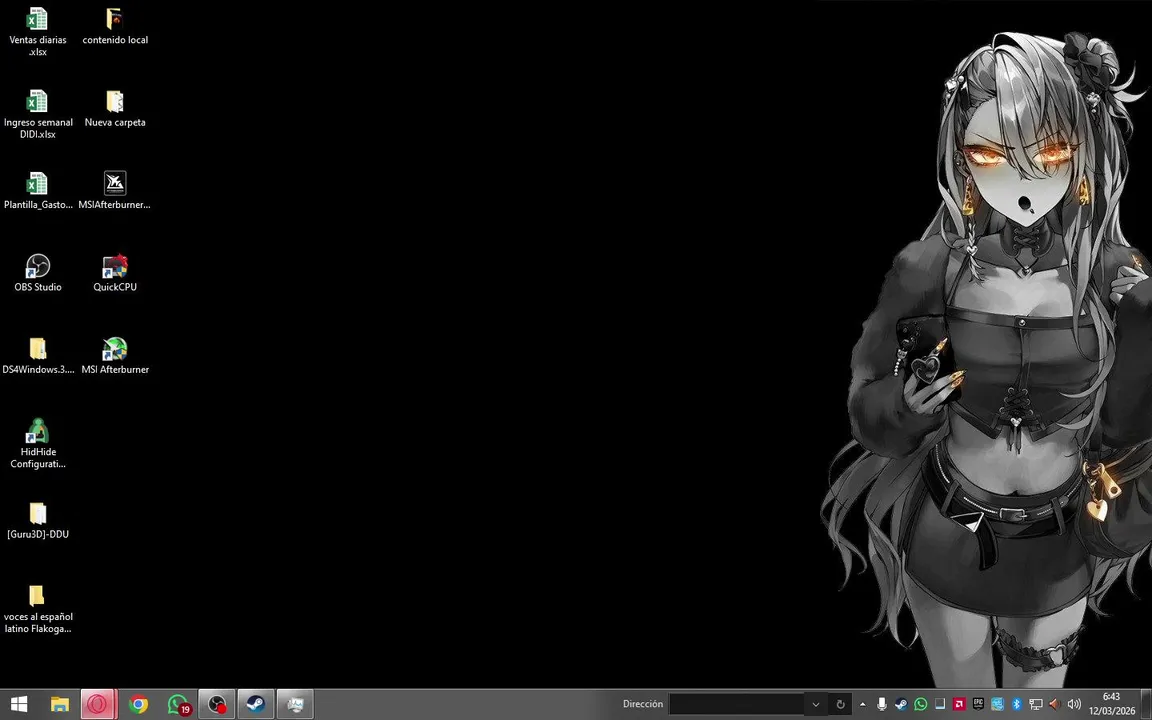Screen dimensions: 1152x720
Task: Launch Opera browser from taskbar
Action: pyautogui.click(x=98, y=705)
